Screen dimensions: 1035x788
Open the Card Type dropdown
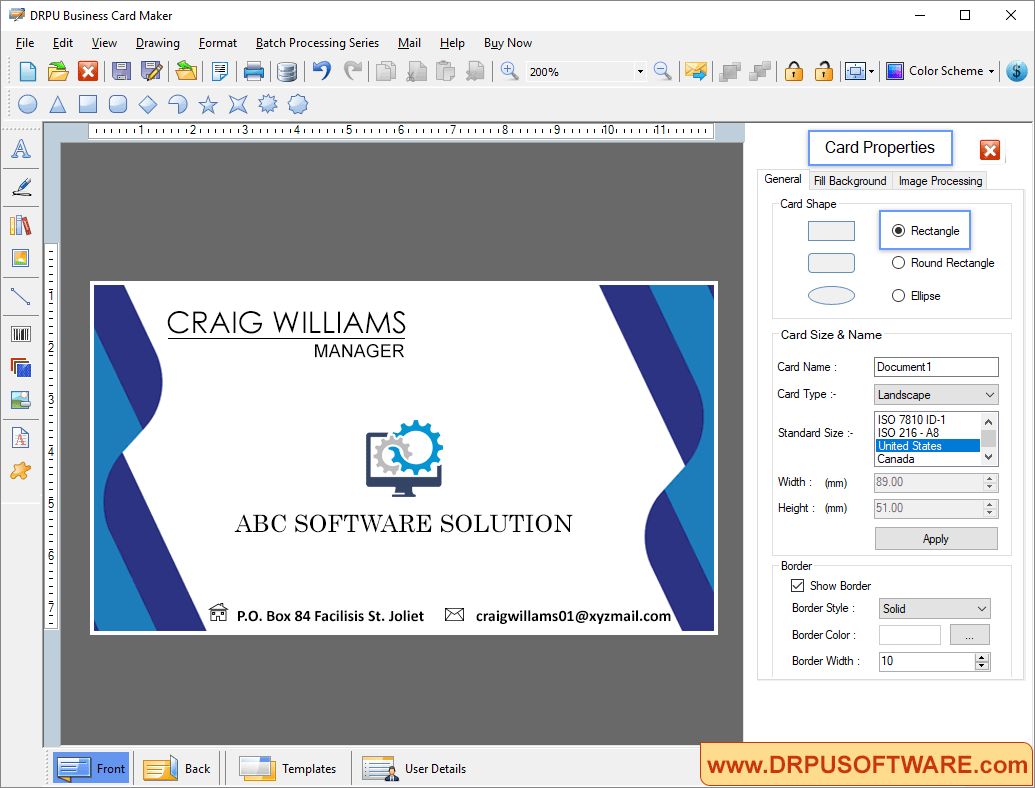pos(935,395)
